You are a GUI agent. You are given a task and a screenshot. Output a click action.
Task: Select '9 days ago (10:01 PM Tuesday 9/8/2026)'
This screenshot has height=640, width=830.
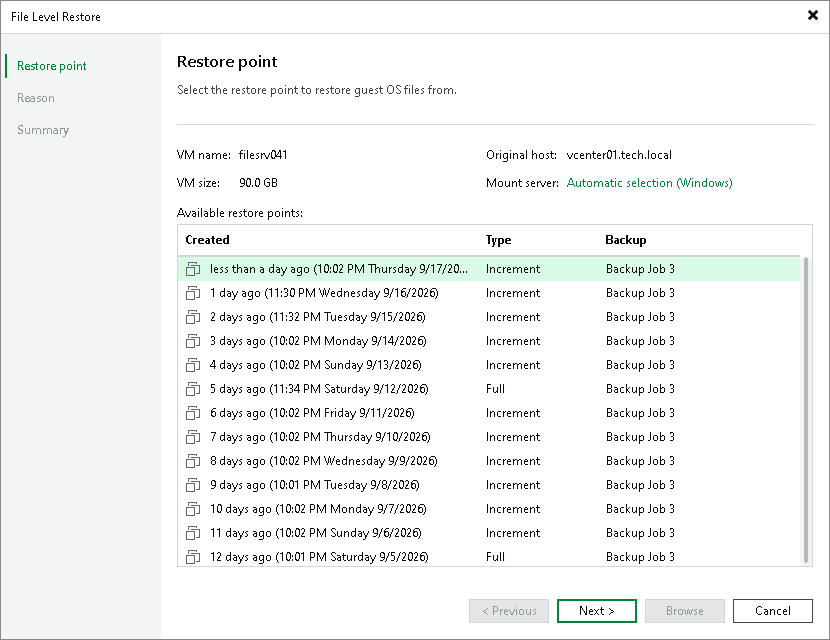coord(489,485)
